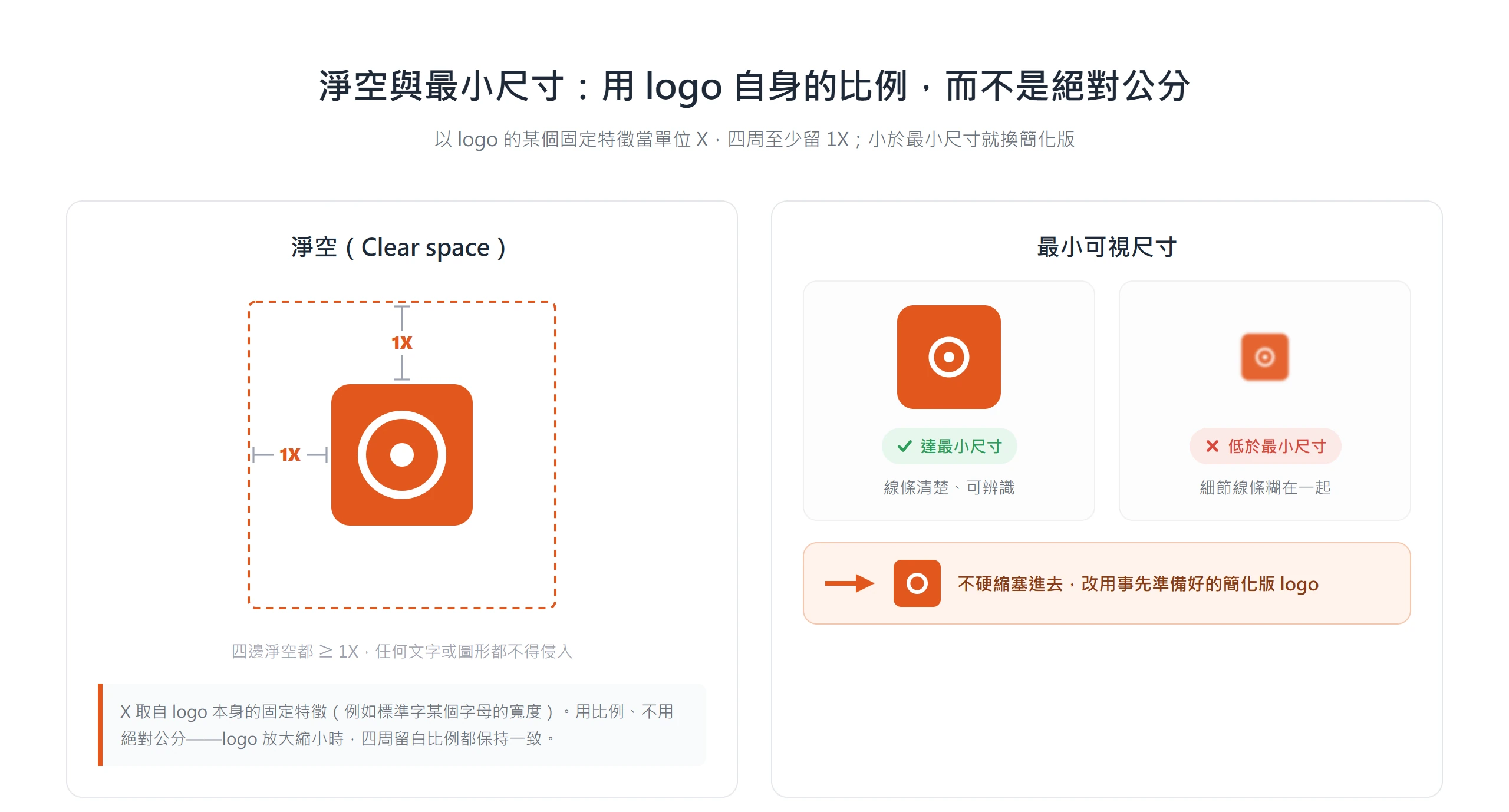
Task: Click the text 不硬縮塞進去，改用事先準備好的簡化版 logo
Action: (x=1138, y=583)
